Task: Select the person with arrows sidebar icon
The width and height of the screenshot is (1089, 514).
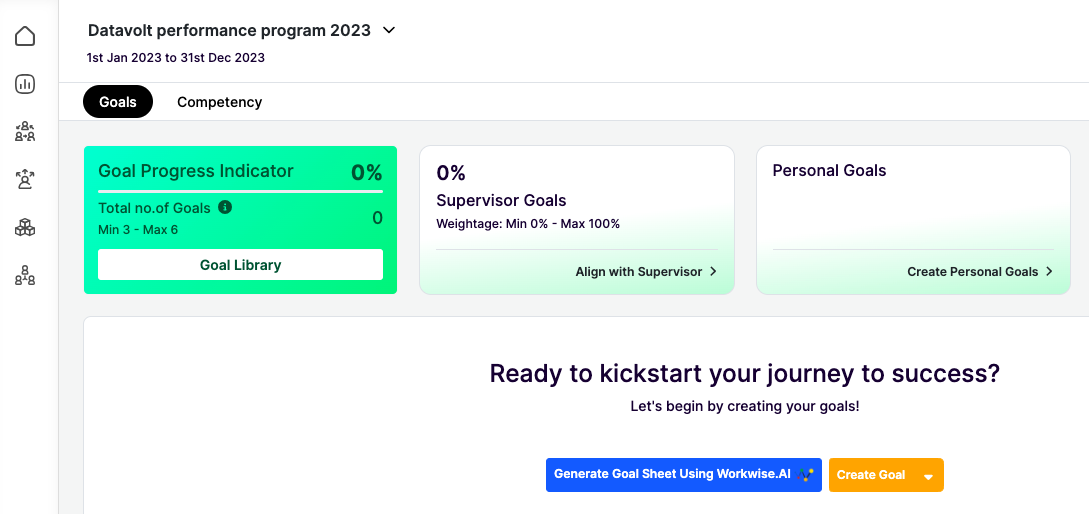Action: [25, 179]
